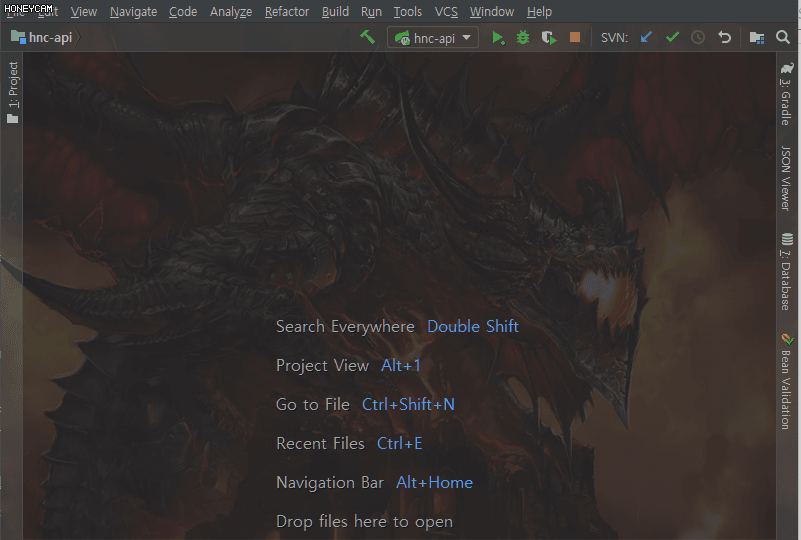Open the Build menu
The width and height of the screenshot is (801, 540).
[x=335, y=12]
